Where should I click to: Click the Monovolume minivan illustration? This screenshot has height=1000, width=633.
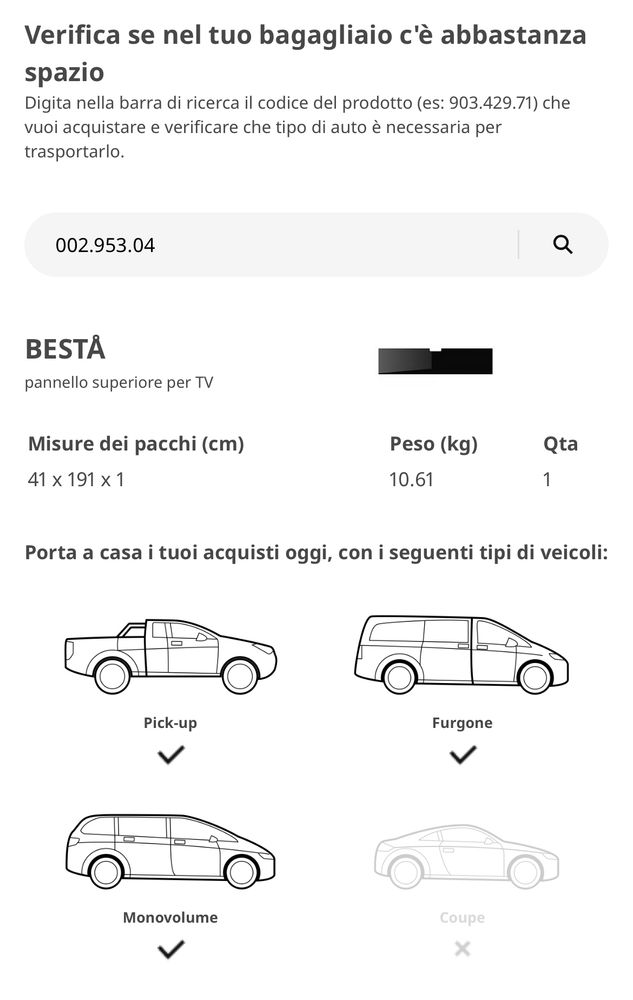pos(170,850)
